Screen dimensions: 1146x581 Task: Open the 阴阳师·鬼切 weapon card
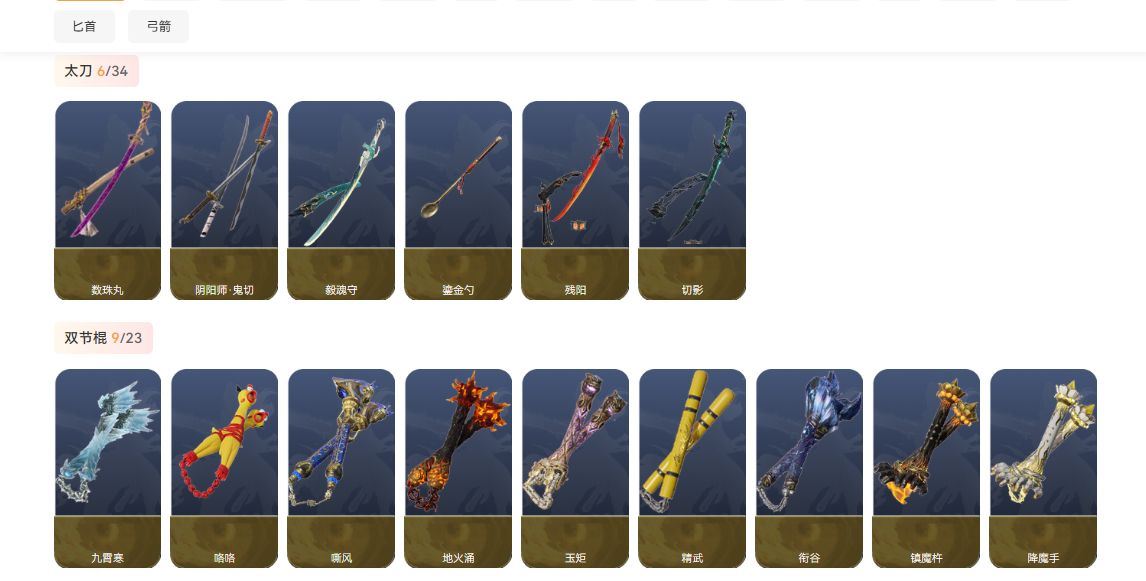[224, 200]
